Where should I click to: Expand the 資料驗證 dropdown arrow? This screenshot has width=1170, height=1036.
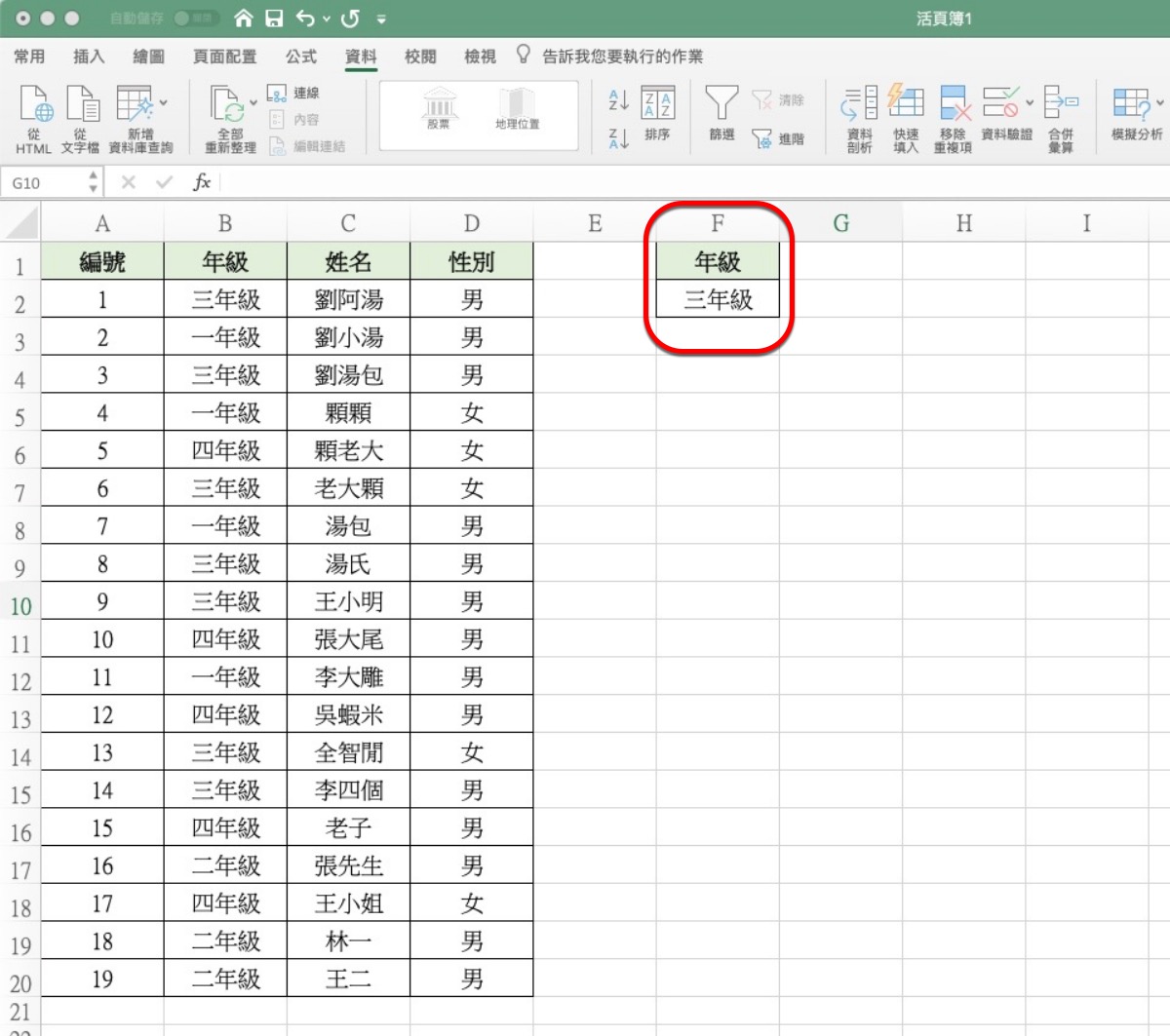[1030, 102]
